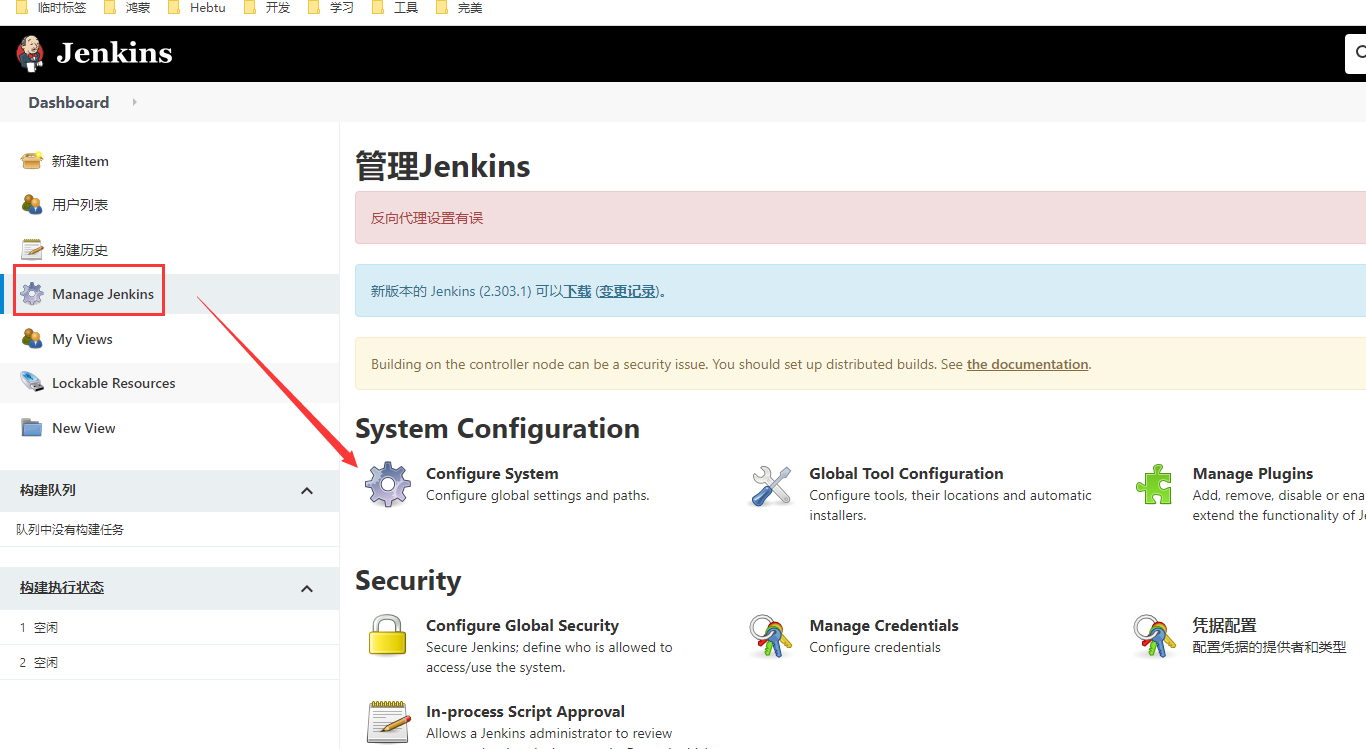Viewport: 1366px width, 749px height.
Task: Open the 凭据配置 link text
Action: tap(1225, 625)
